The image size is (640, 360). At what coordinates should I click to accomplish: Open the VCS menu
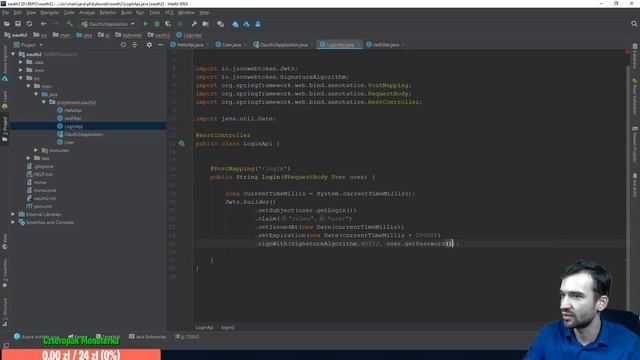point(169,13)
